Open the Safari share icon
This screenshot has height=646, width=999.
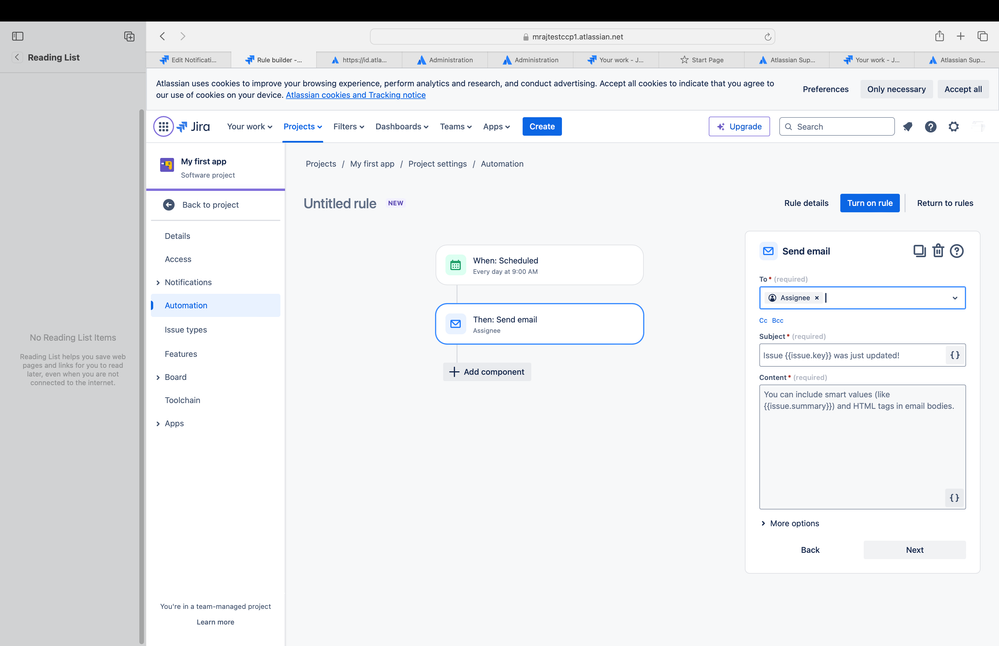point(939,36)
